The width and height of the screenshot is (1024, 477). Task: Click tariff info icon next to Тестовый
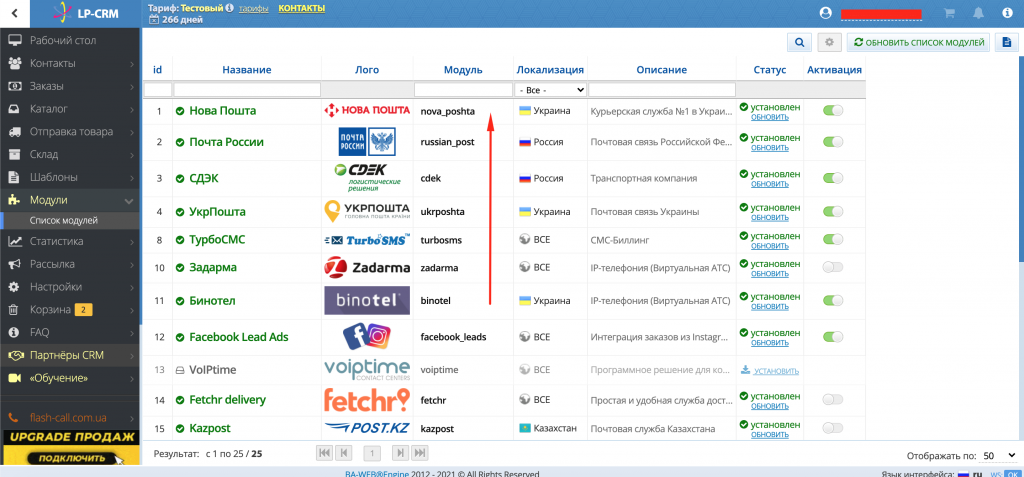[x=229, y=8]
